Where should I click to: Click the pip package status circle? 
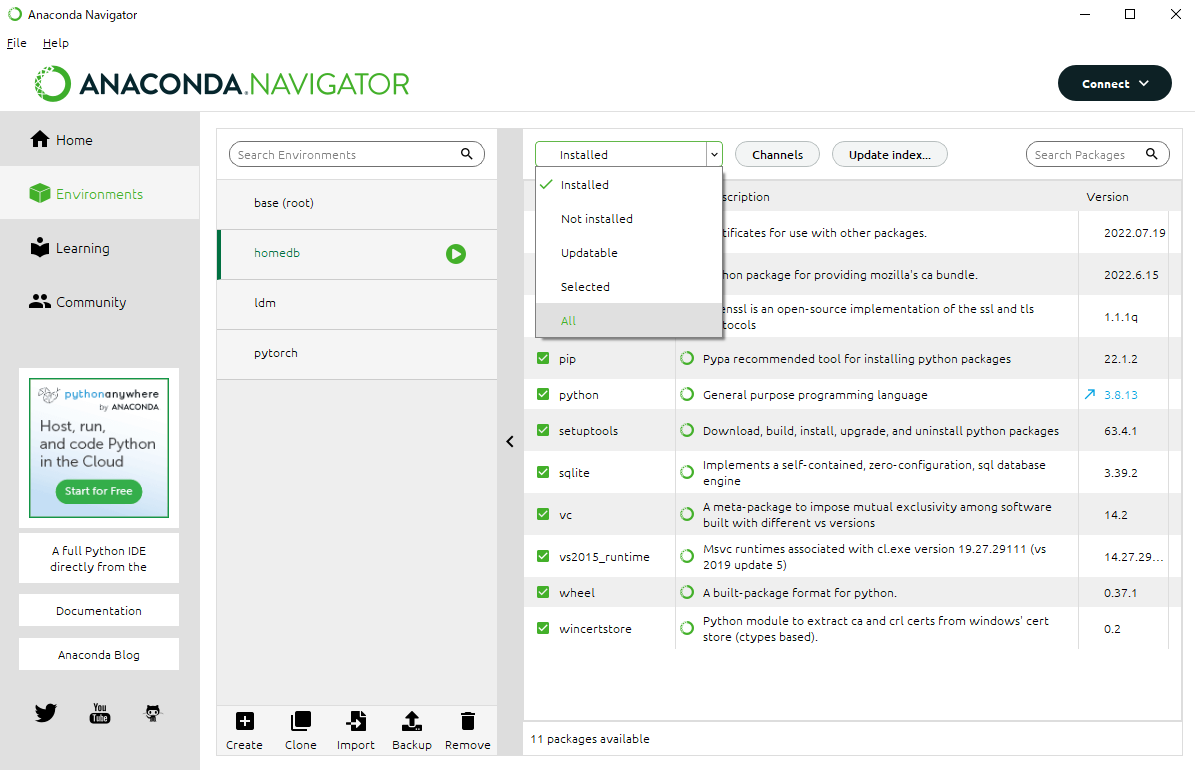point(687,358)
